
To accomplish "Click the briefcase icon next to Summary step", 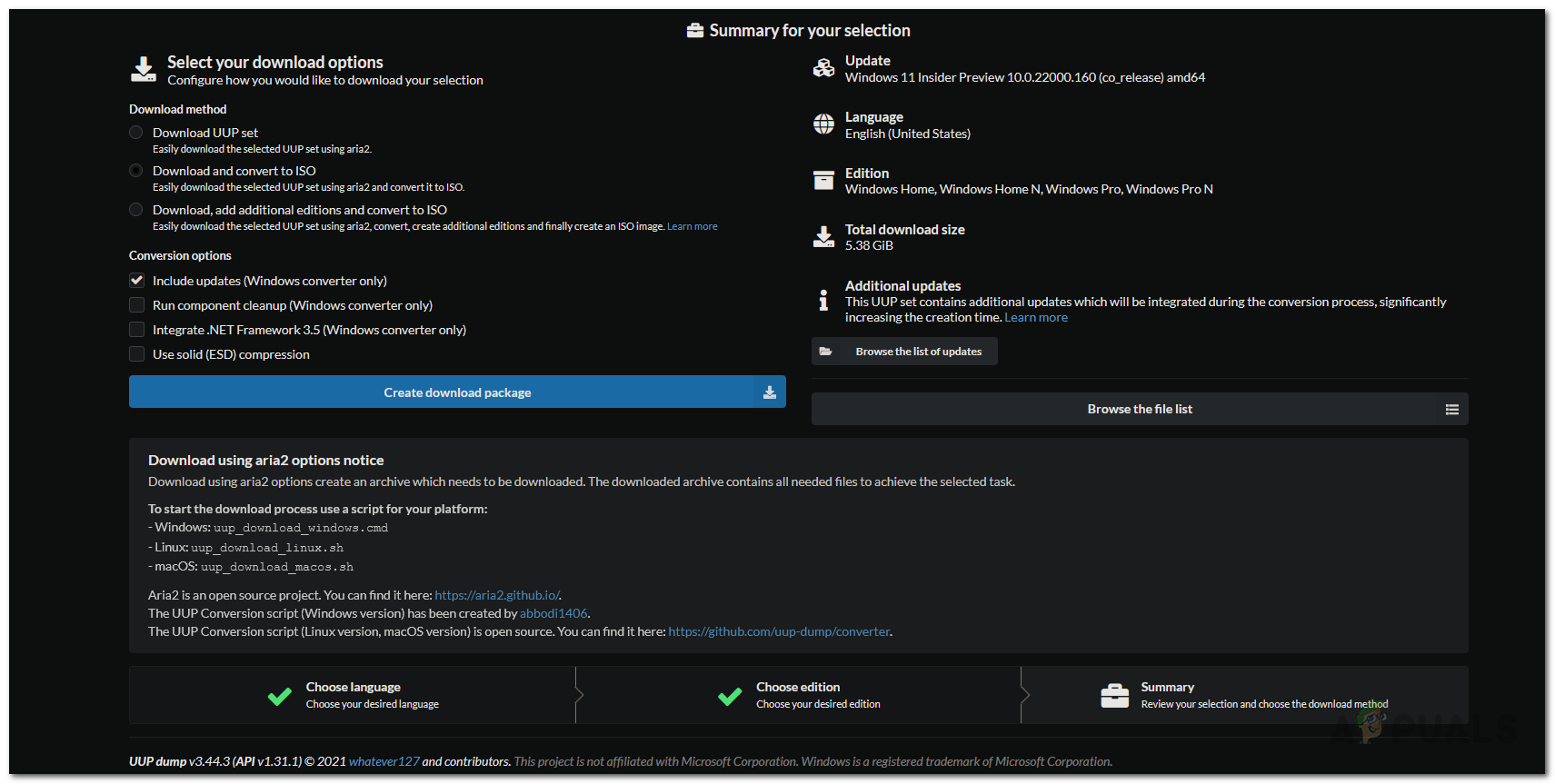I will (x=1114, y=696).
